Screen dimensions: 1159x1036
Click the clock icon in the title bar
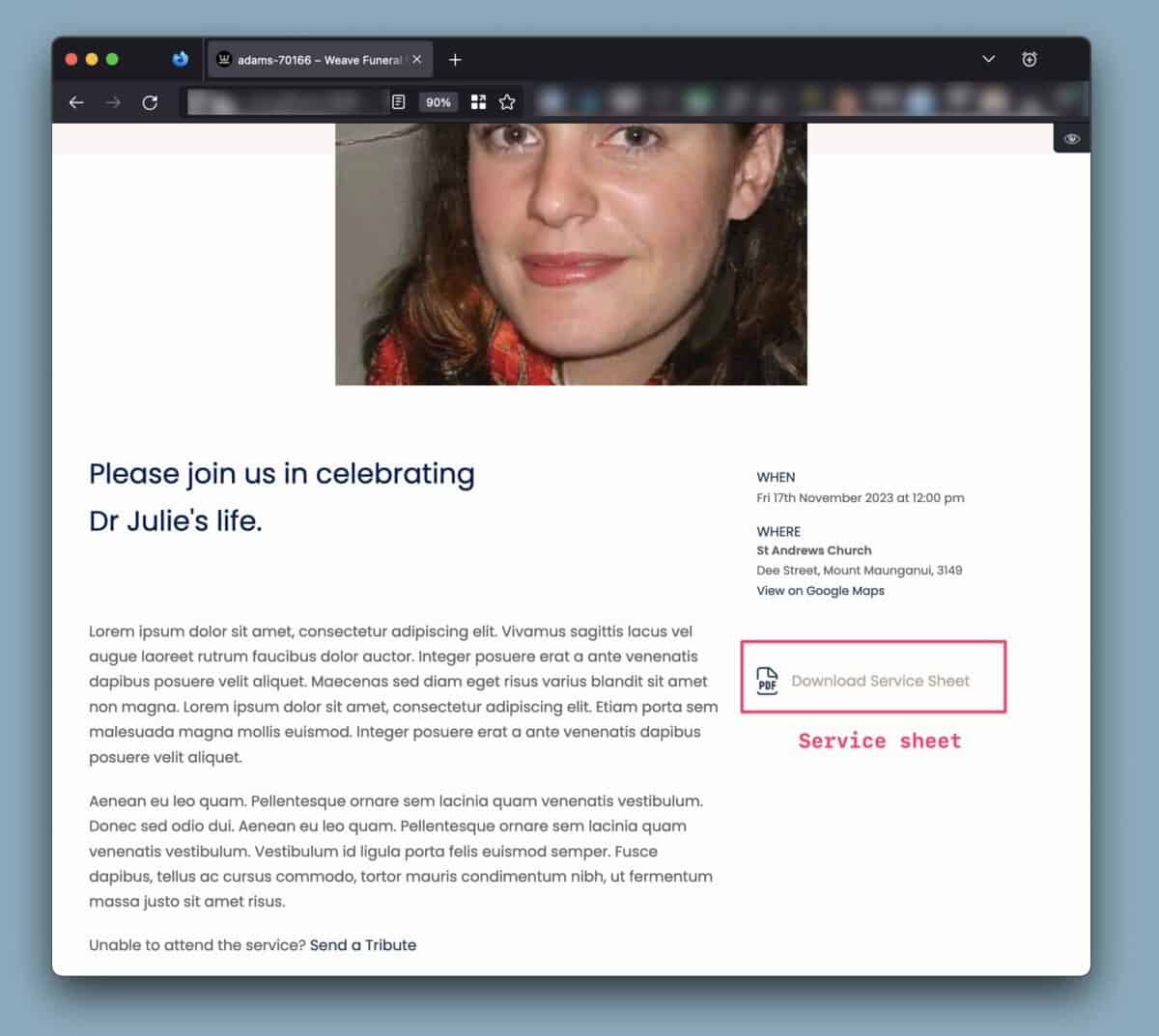point(1030,59)
